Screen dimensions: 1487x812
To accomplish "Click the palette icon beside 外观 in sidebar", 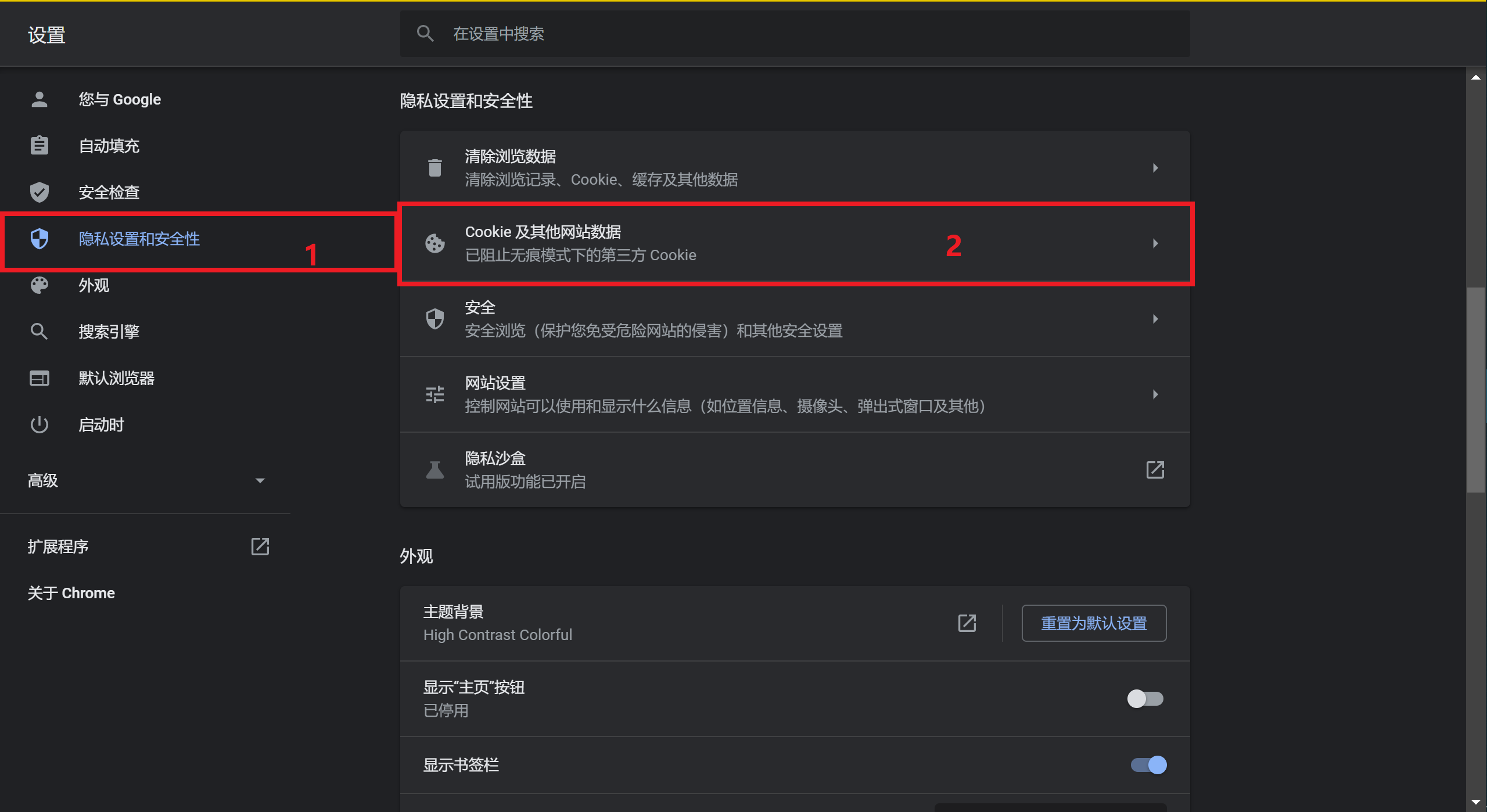I will pos(39,285).
